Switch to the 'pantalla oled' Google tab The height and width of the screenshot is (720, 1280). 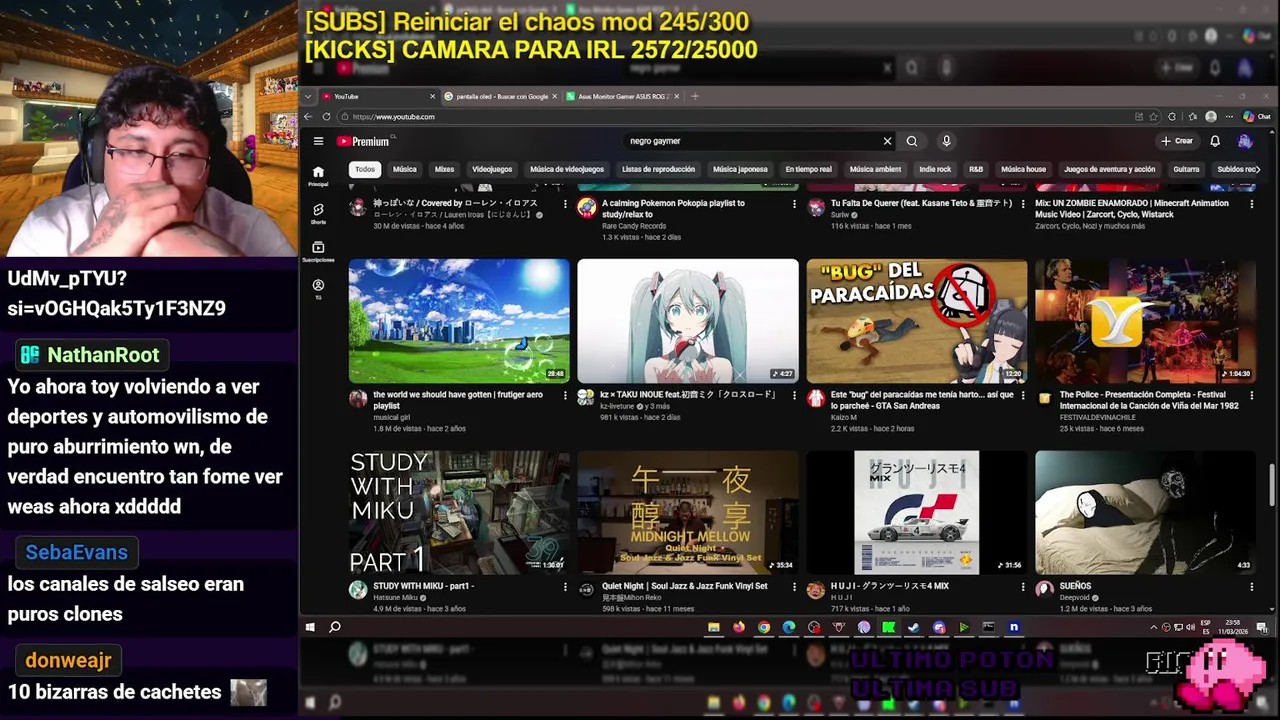tap(502, 96)
